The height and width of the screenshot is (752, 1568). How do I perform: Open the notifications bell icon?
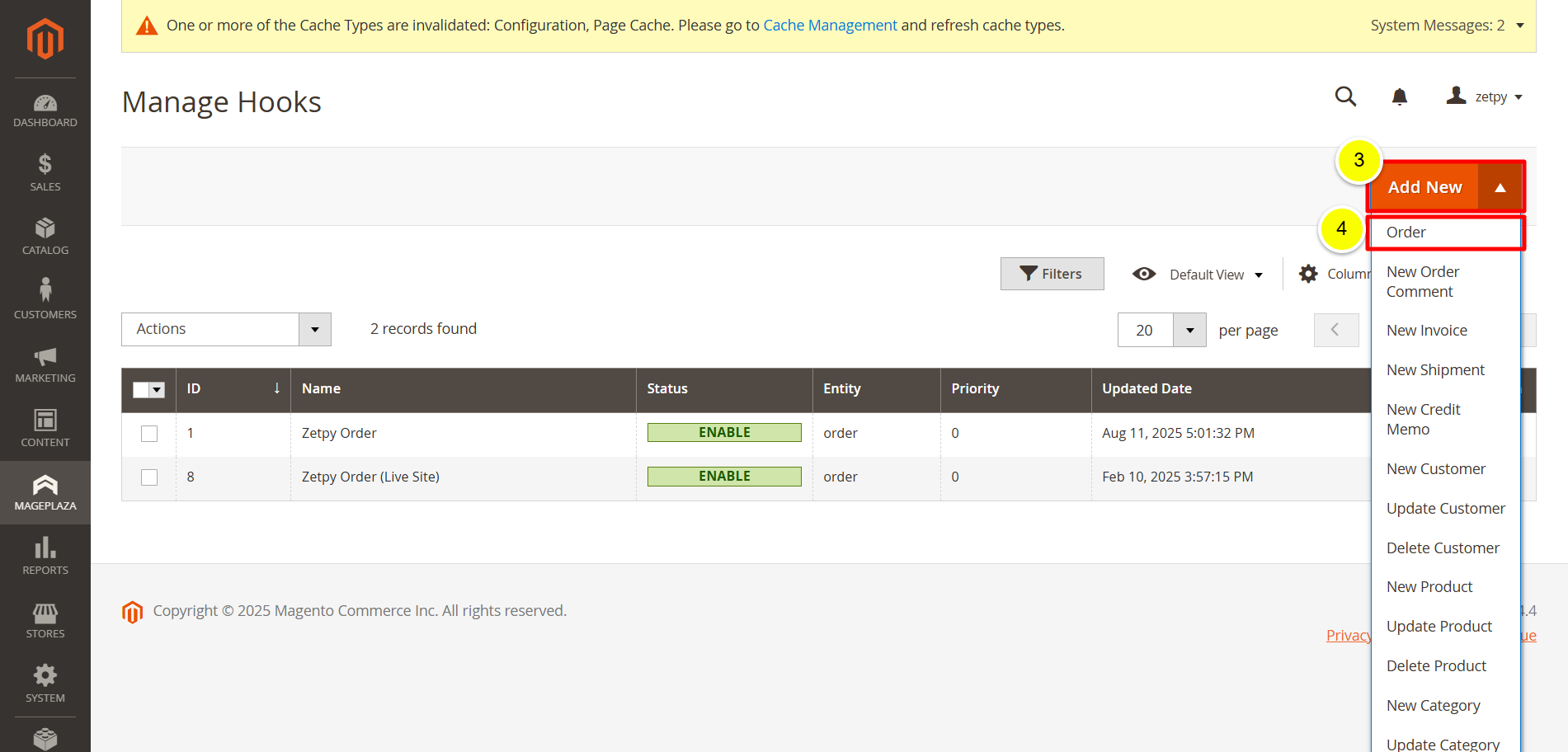tap(1399, 97)
